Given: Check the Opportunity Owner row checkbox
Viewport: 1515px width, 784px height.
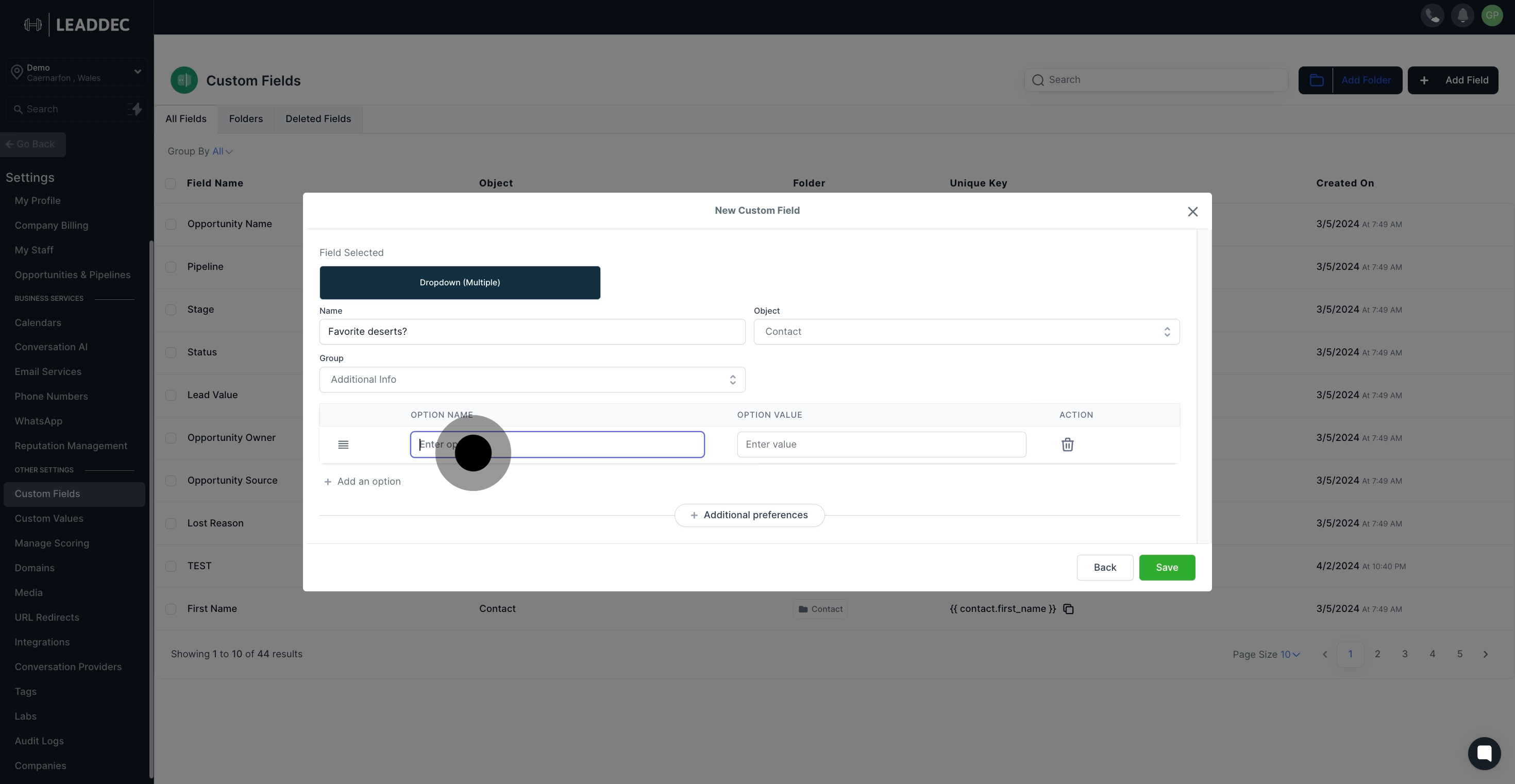Looking at the screenshot, I should tap(171, 438).
